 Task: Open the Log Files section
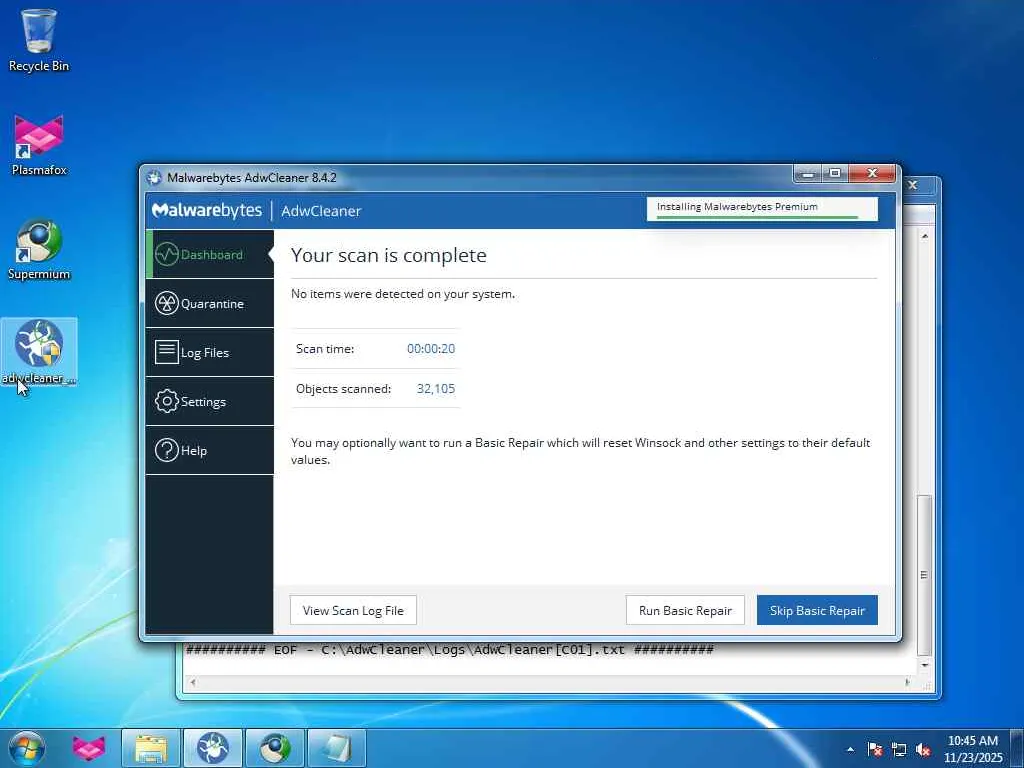click(210, 353)
